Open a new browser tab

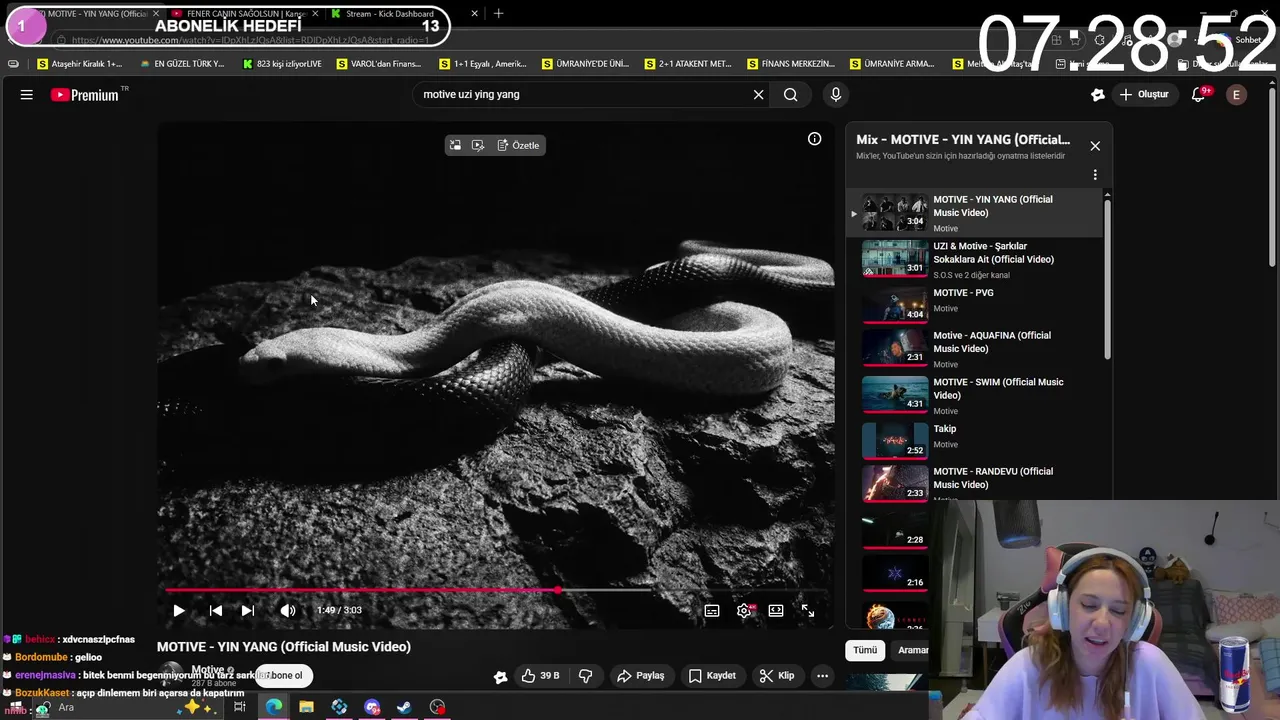pos(499,14)
